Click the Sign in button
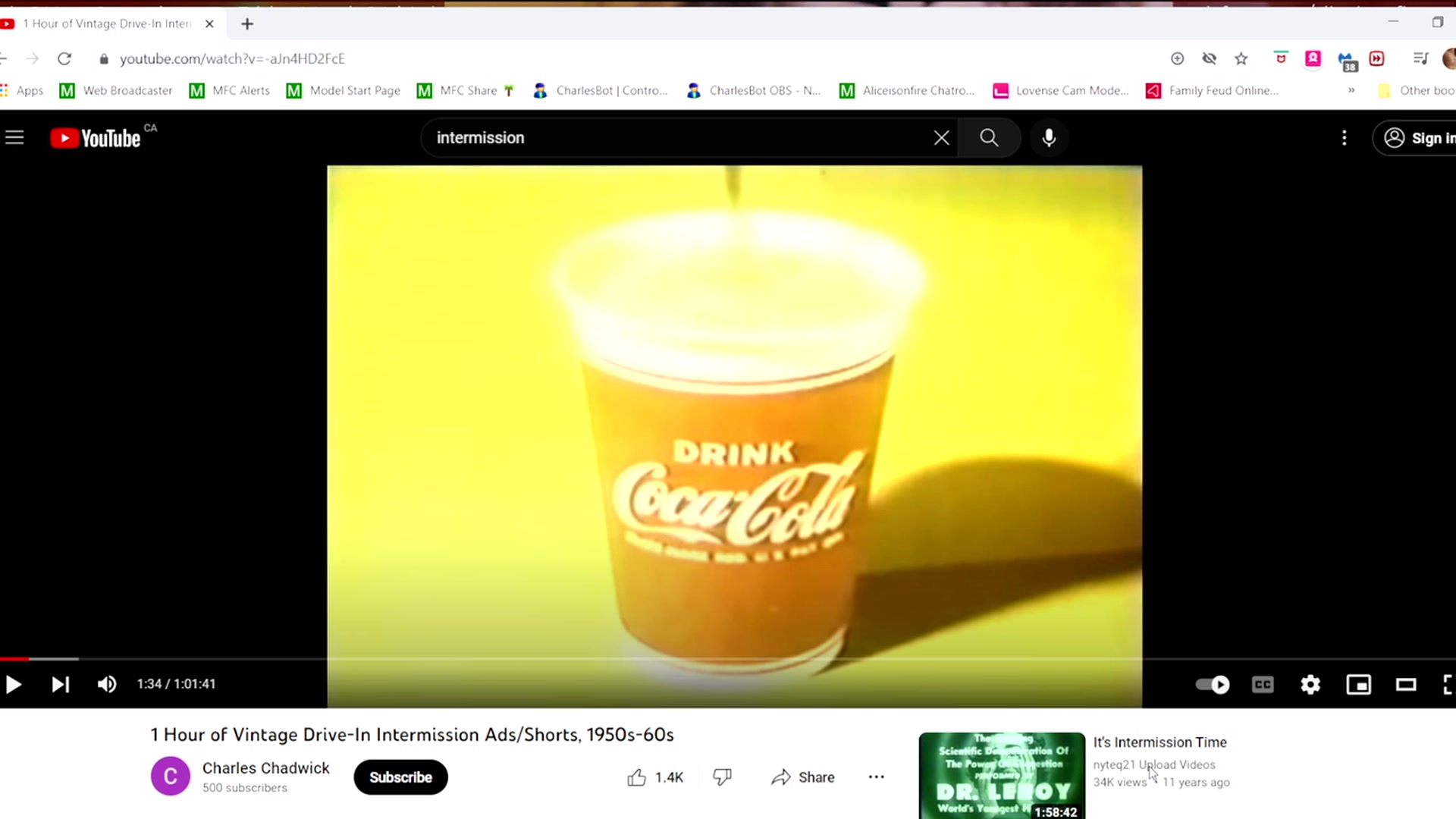This screenshot has width=1456, height=819. [x=1417, y=138]
